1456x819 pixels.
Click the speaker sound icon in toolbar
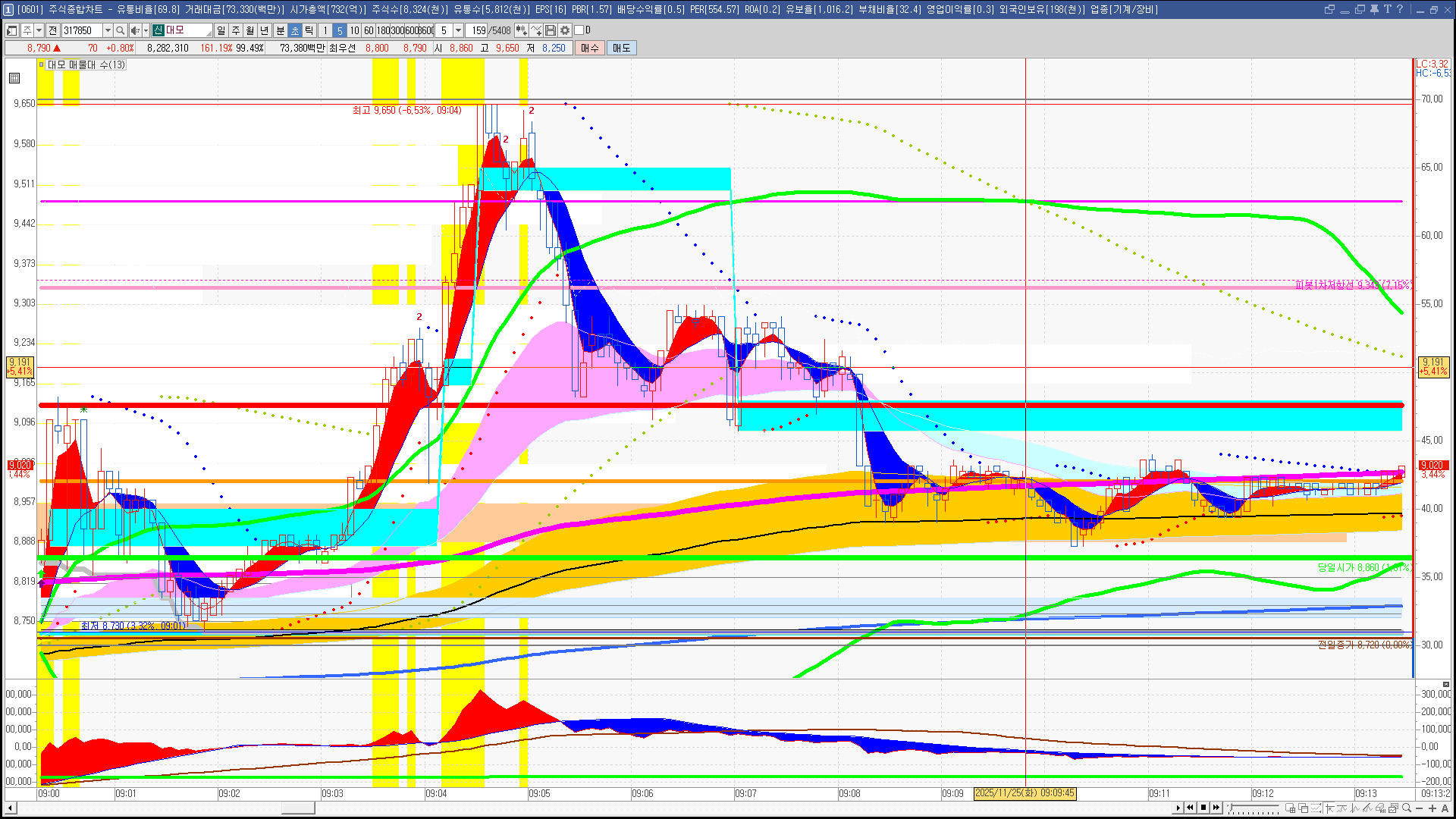click(135, 30)
